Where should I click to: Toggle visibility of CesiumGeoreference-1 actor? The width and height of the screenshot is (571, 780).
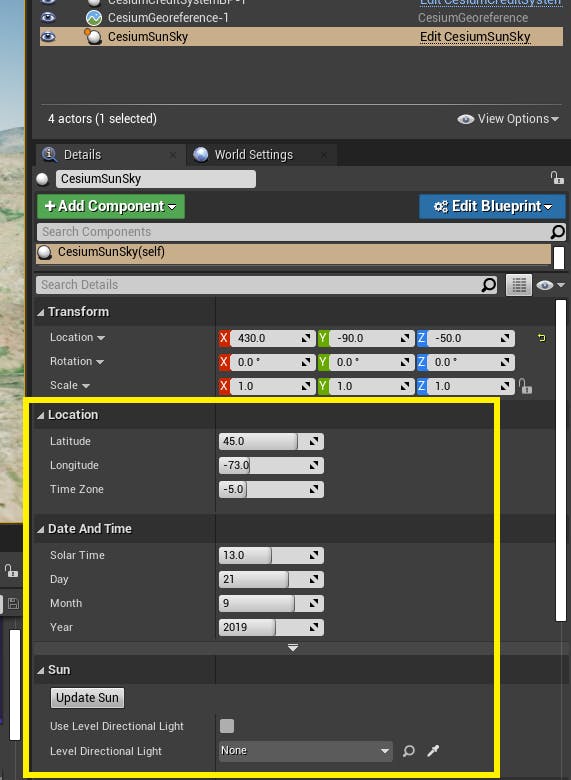[x=48, y=17]
